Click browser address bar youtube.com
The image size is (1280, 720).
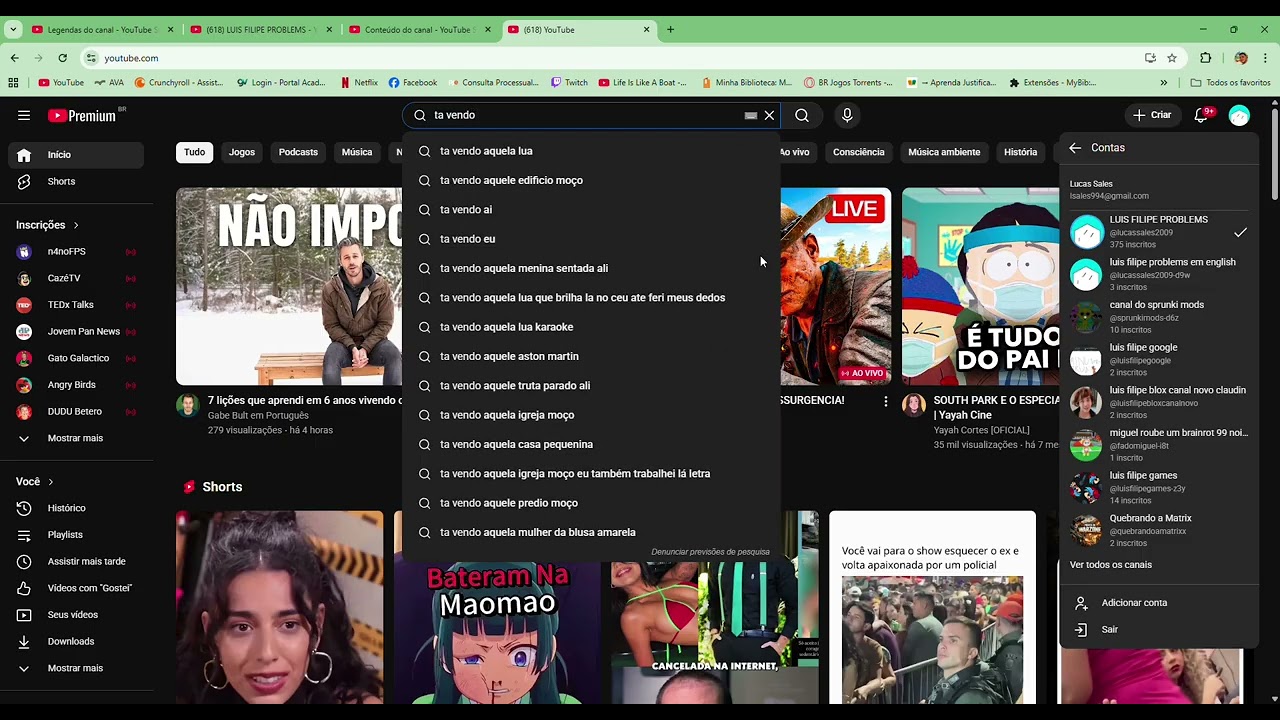coord(610,58)
